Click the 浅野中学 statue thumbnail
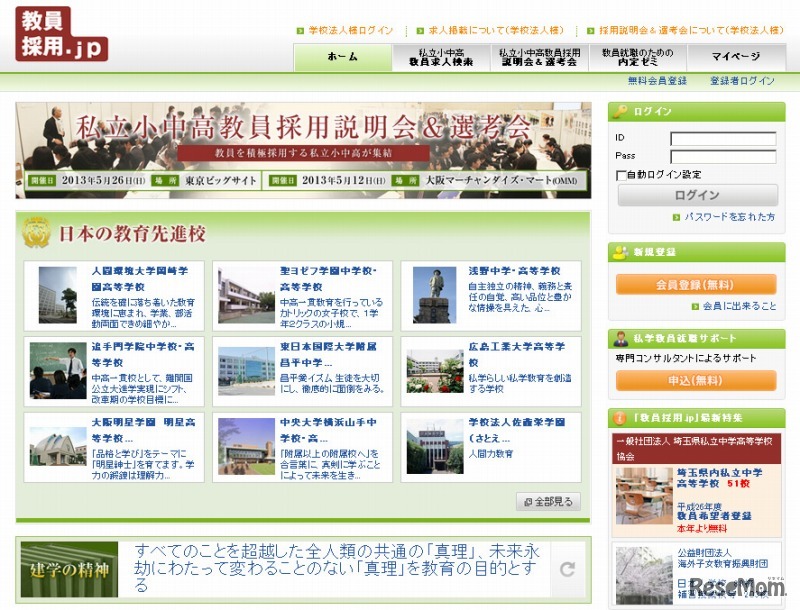 pyautogui.click(x=435, y=295)
